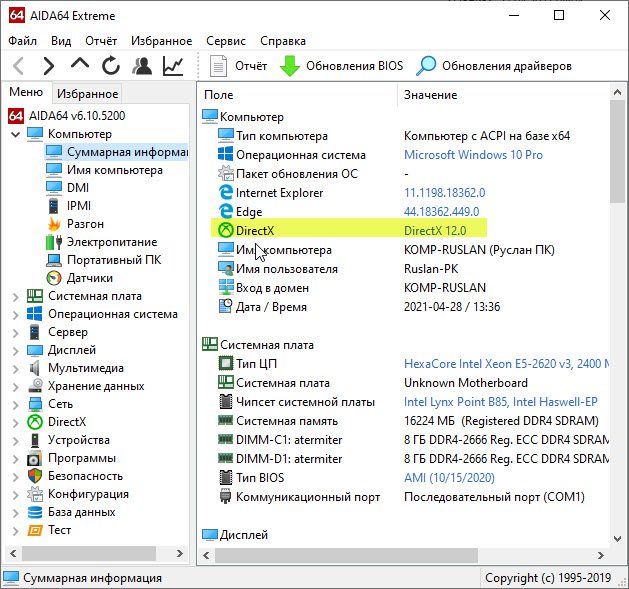Image resolution: width=629 pixels, height=589 pixels.
Task: Expand the Мультимедиа tree node
Action: (x=15, y=368)
